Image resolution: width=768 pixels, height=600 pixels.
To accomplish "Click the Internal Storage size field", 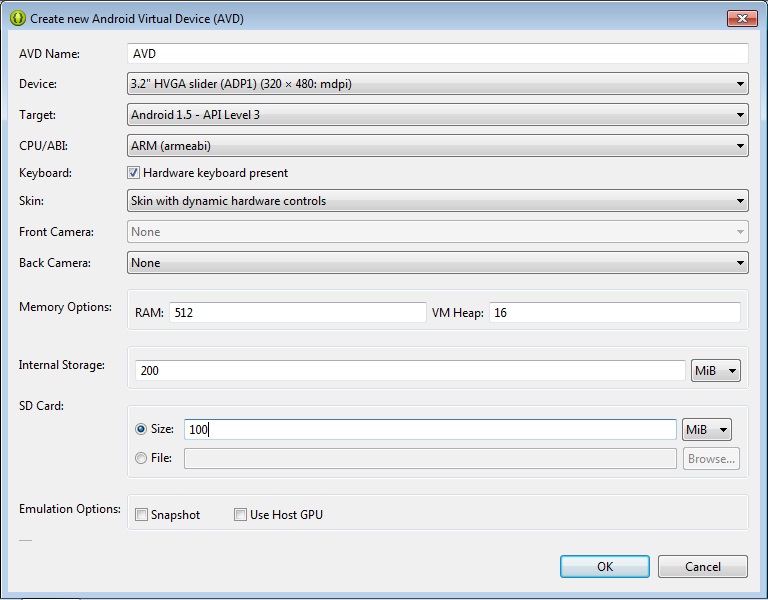I will click(410, 370).
